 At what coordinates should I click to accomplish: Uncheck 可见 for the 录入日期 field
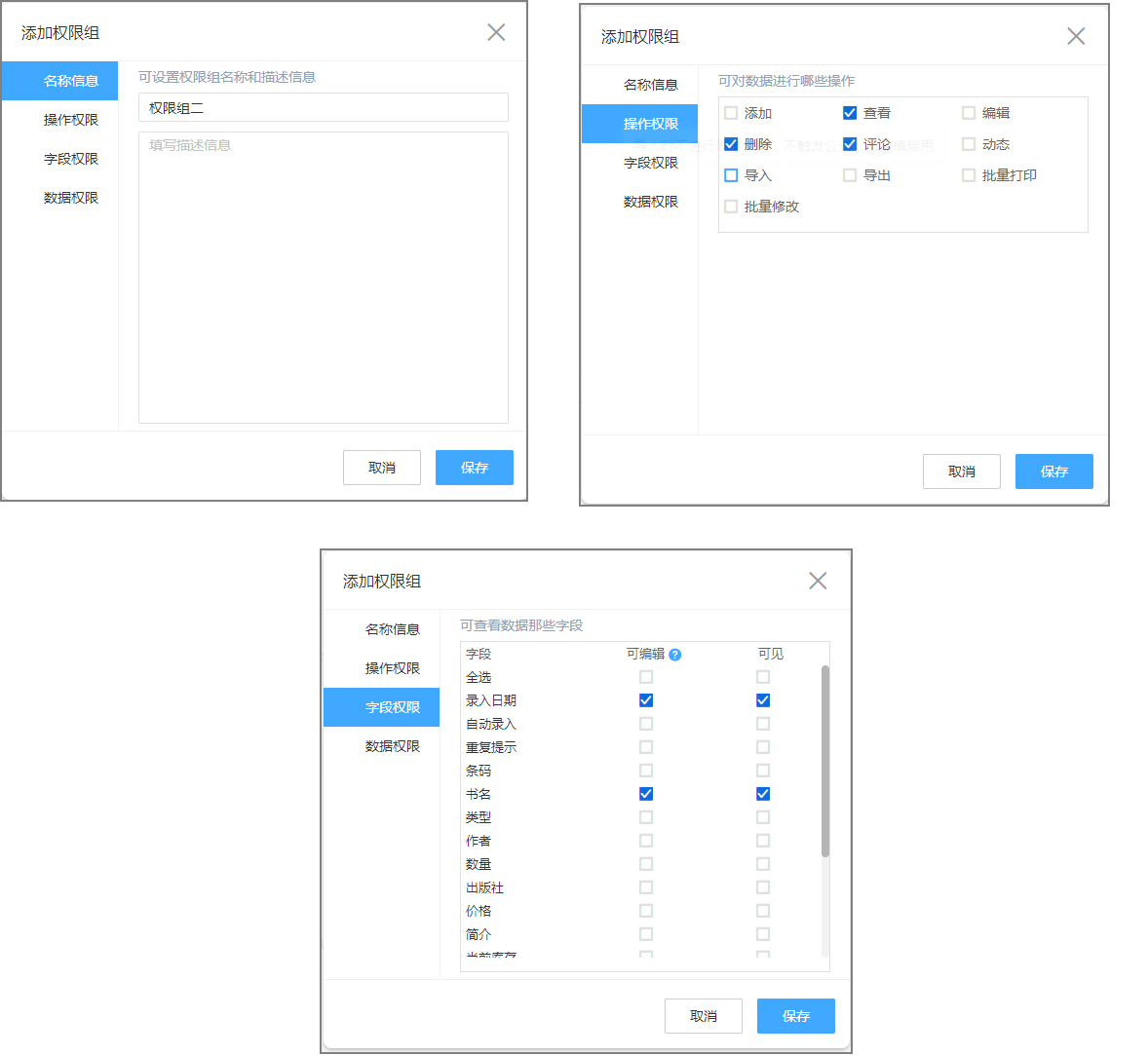[763, 700]
